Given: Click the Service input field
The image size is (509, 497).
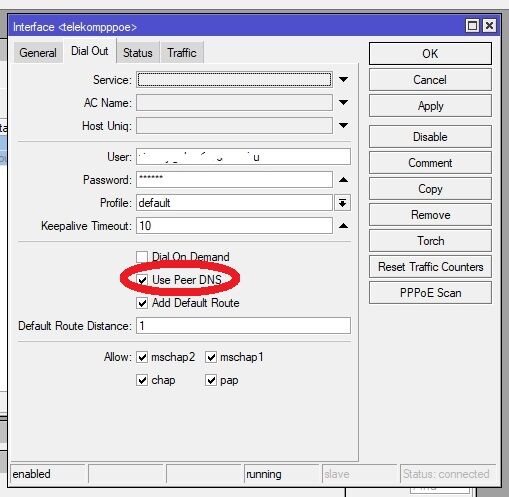Looking at the screenshot, I should pos(234,80).
